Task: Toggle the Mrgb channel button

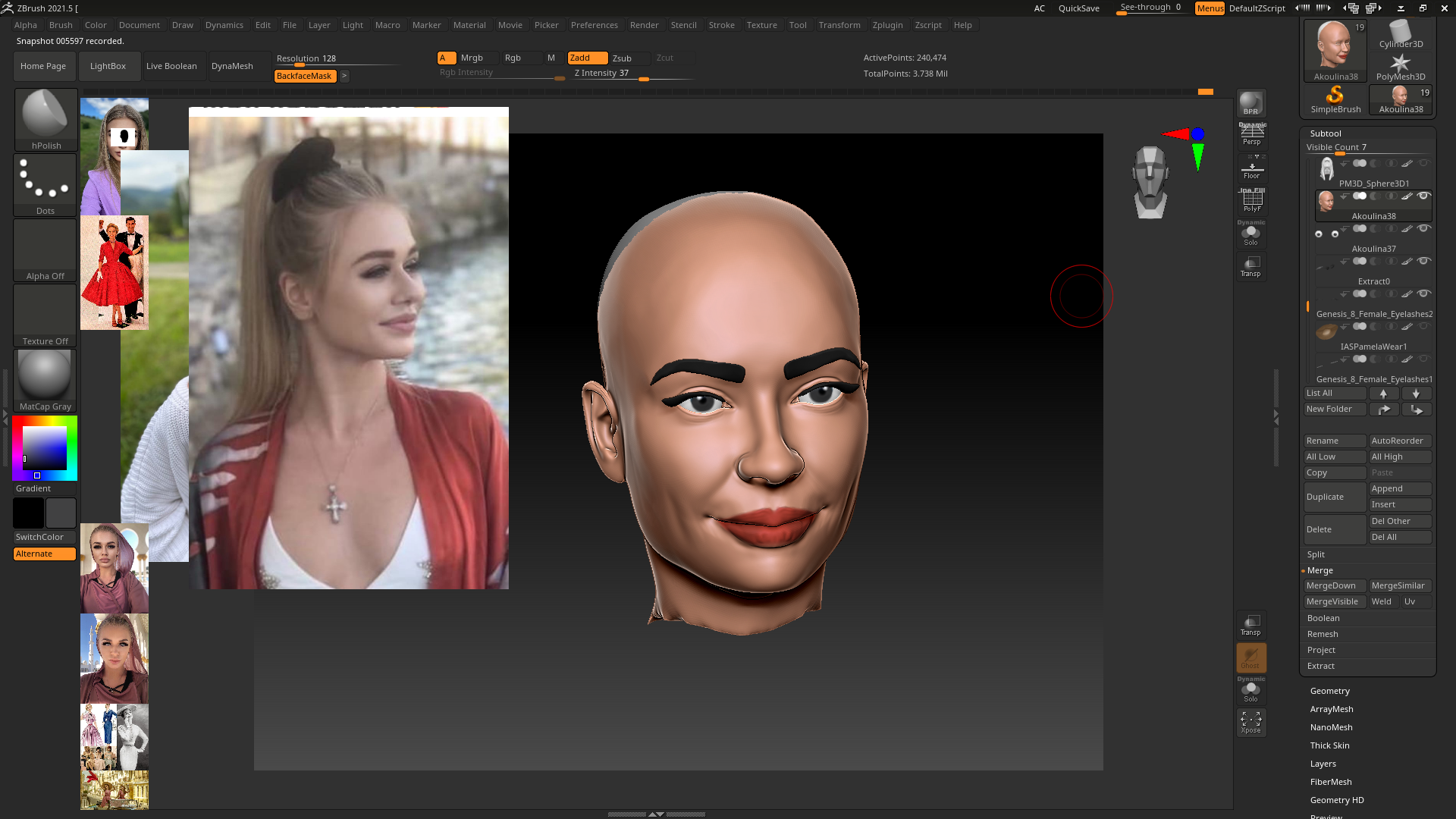Action: [x=479, y=58]
